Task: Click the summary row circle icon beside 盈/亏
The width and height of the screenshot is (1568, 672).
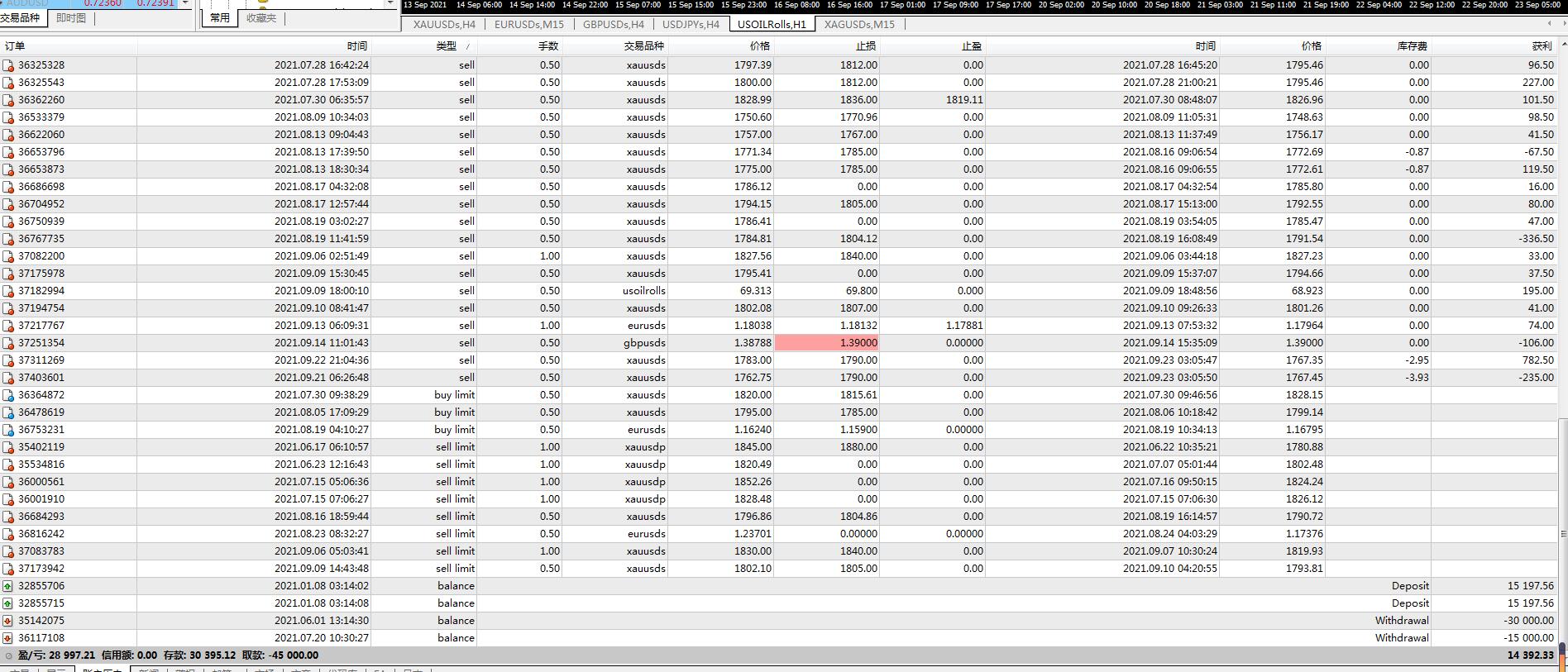Action: click(8, 655)
